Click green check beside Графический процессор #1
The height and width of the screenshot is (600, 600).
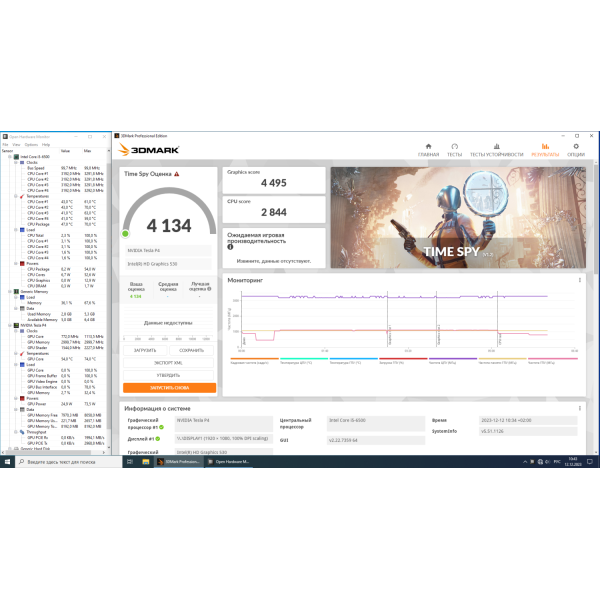pos(161,427)
